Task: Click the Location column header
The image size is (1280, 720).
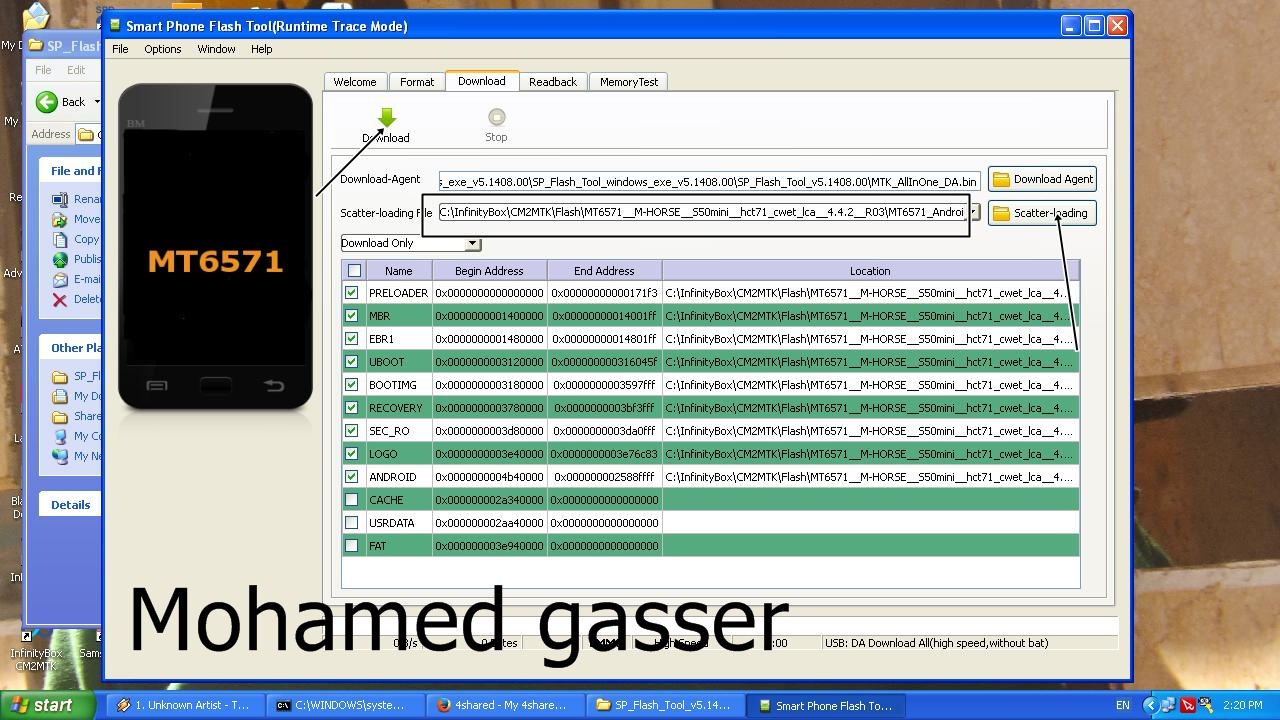Action: [870, 271]
